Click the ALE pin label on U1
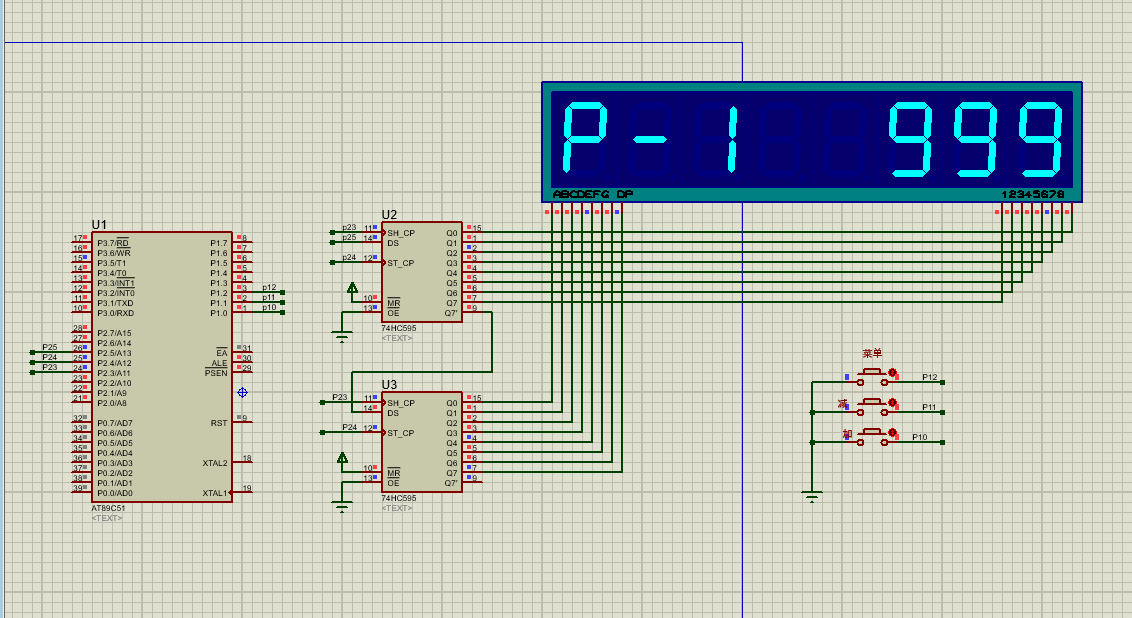 (219, 363)
